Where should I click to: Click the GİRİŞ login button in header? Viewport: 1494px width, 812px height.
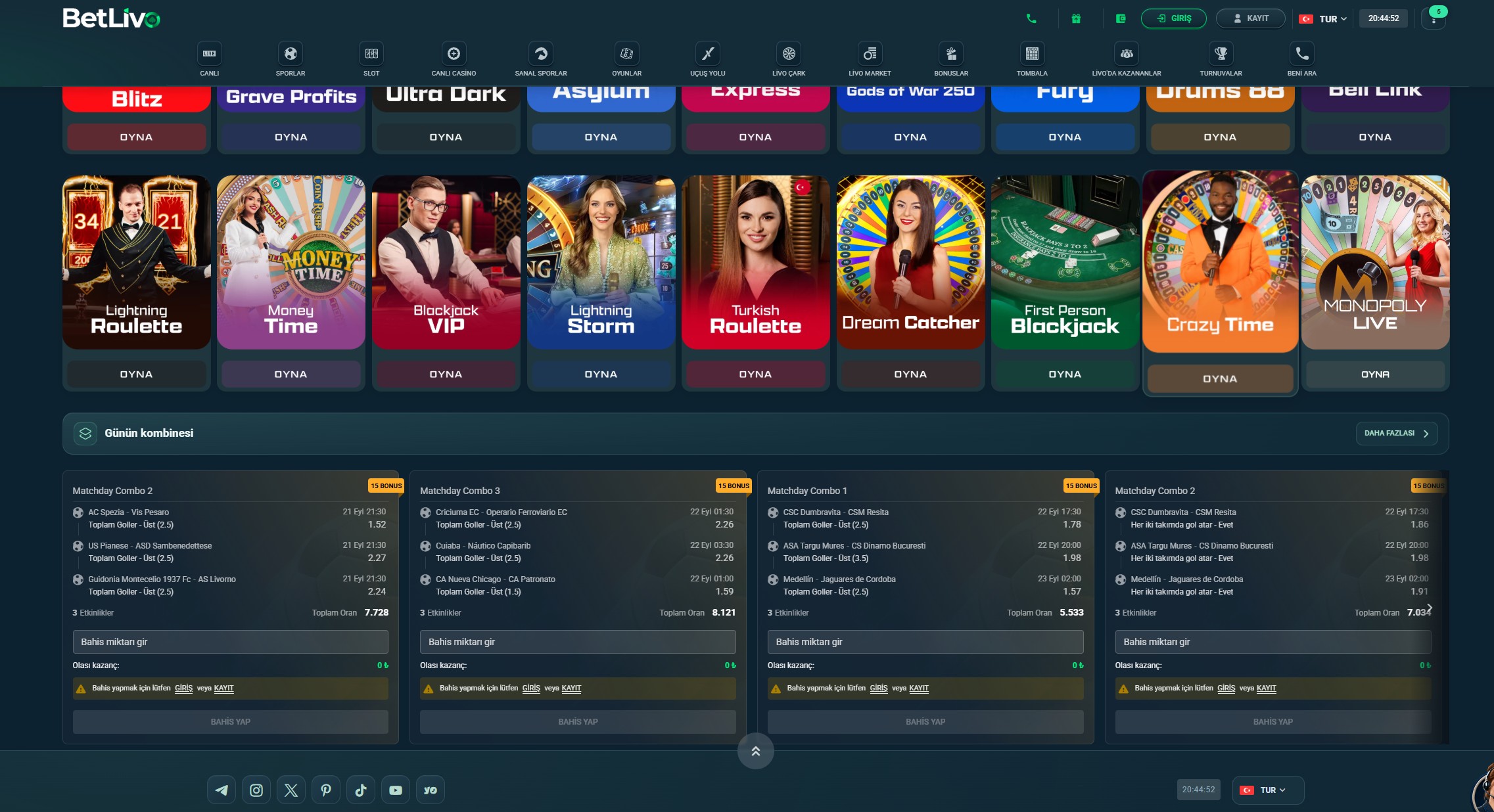pos(1174,18)
